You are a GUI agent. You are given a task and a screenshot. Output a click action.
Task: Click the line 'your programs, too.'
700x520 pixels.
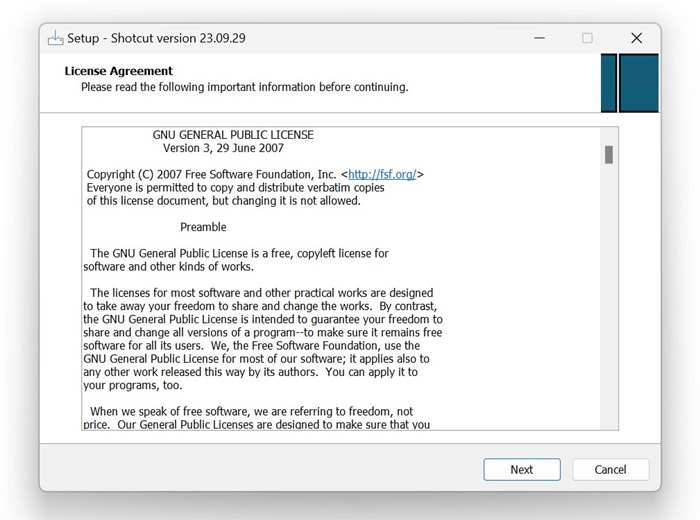point(133,385)
